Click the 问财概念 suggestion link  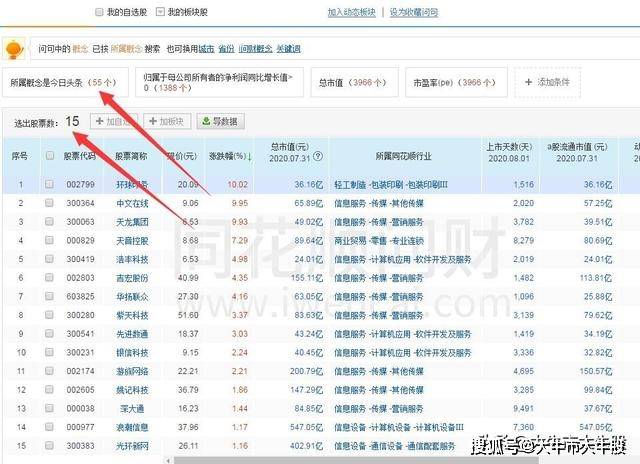click(256, 49)
